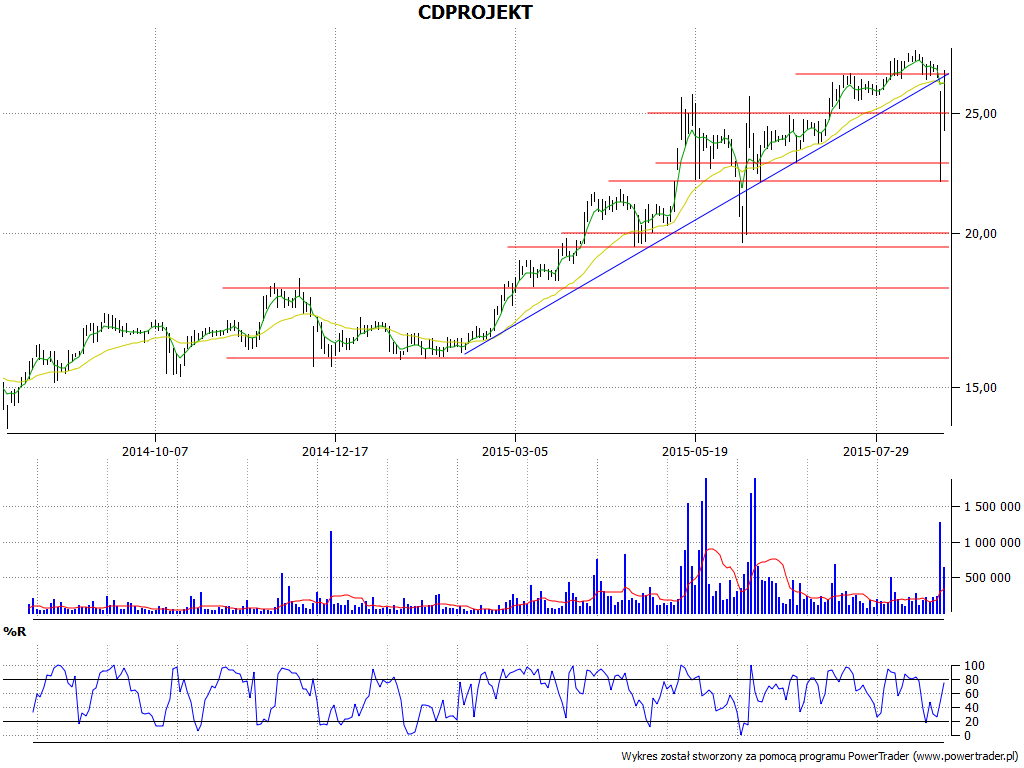Select the 2015-05-19 date label

695,451
